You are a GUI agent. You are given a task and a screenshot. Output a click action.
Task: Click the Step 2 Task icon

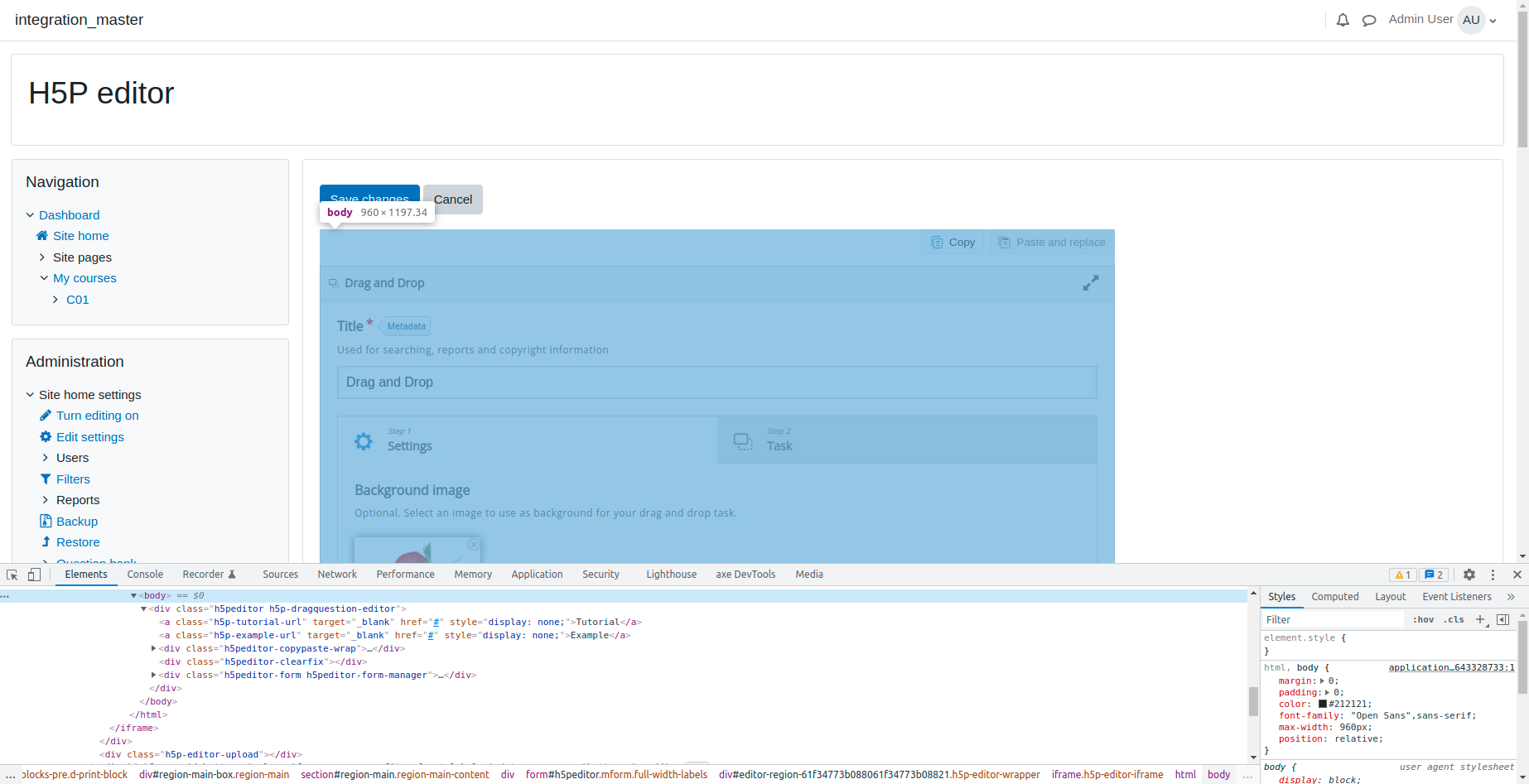coord(743,441)
